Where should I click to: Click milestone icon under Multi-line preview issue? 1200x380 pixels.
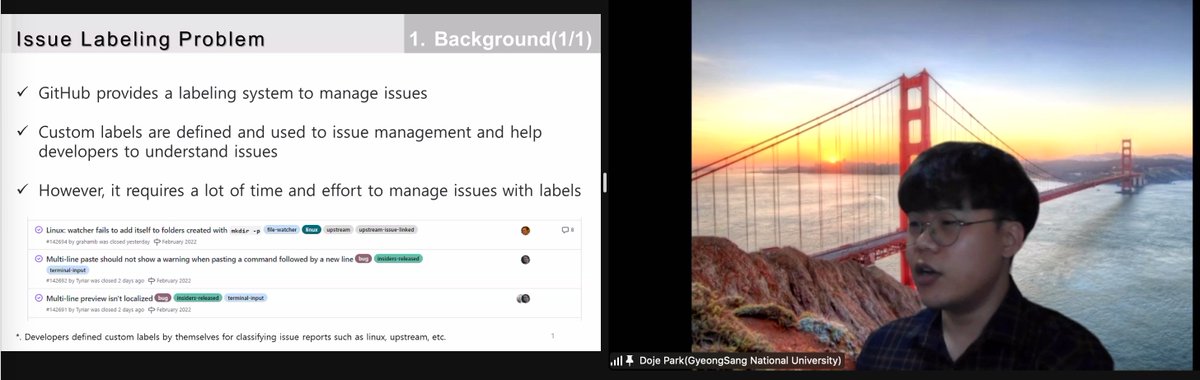coord(151,309)
